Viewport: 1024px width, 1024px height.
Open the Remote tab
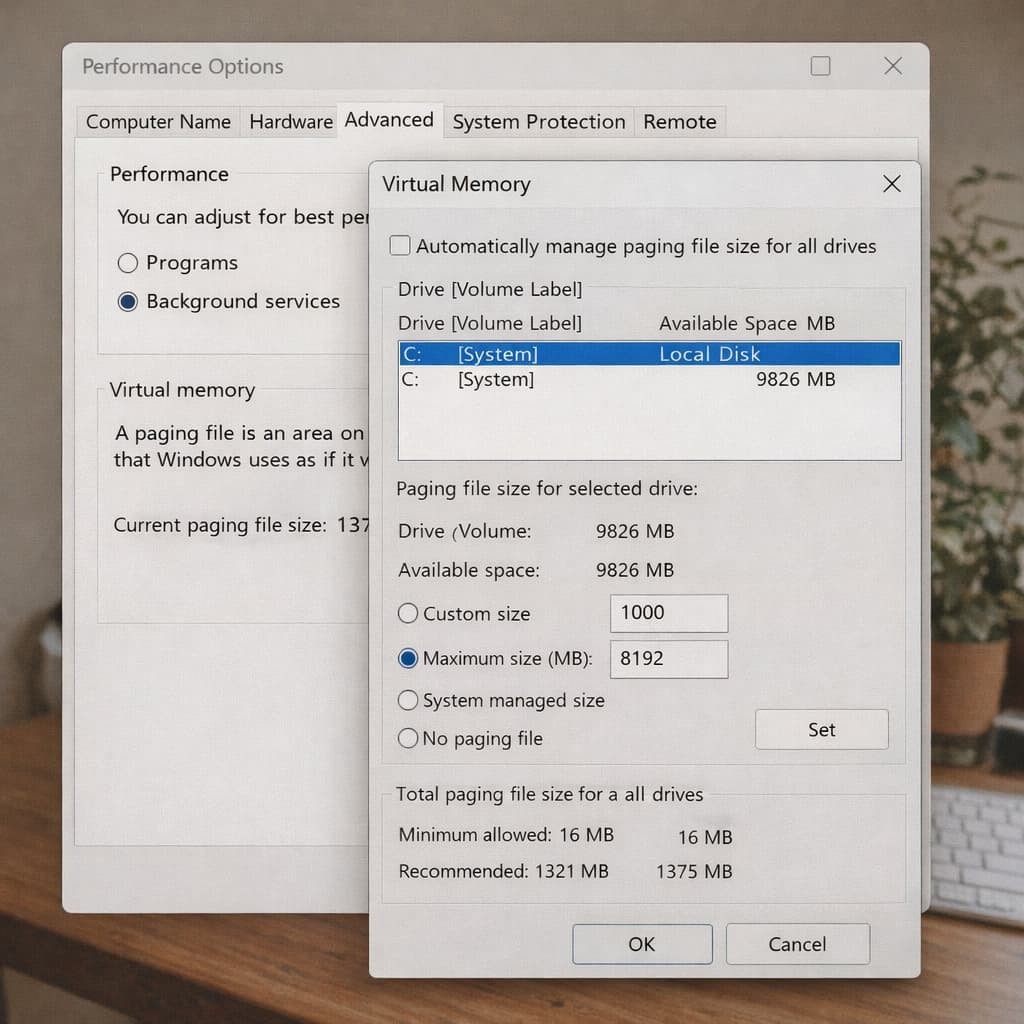[x=679, y=122]
